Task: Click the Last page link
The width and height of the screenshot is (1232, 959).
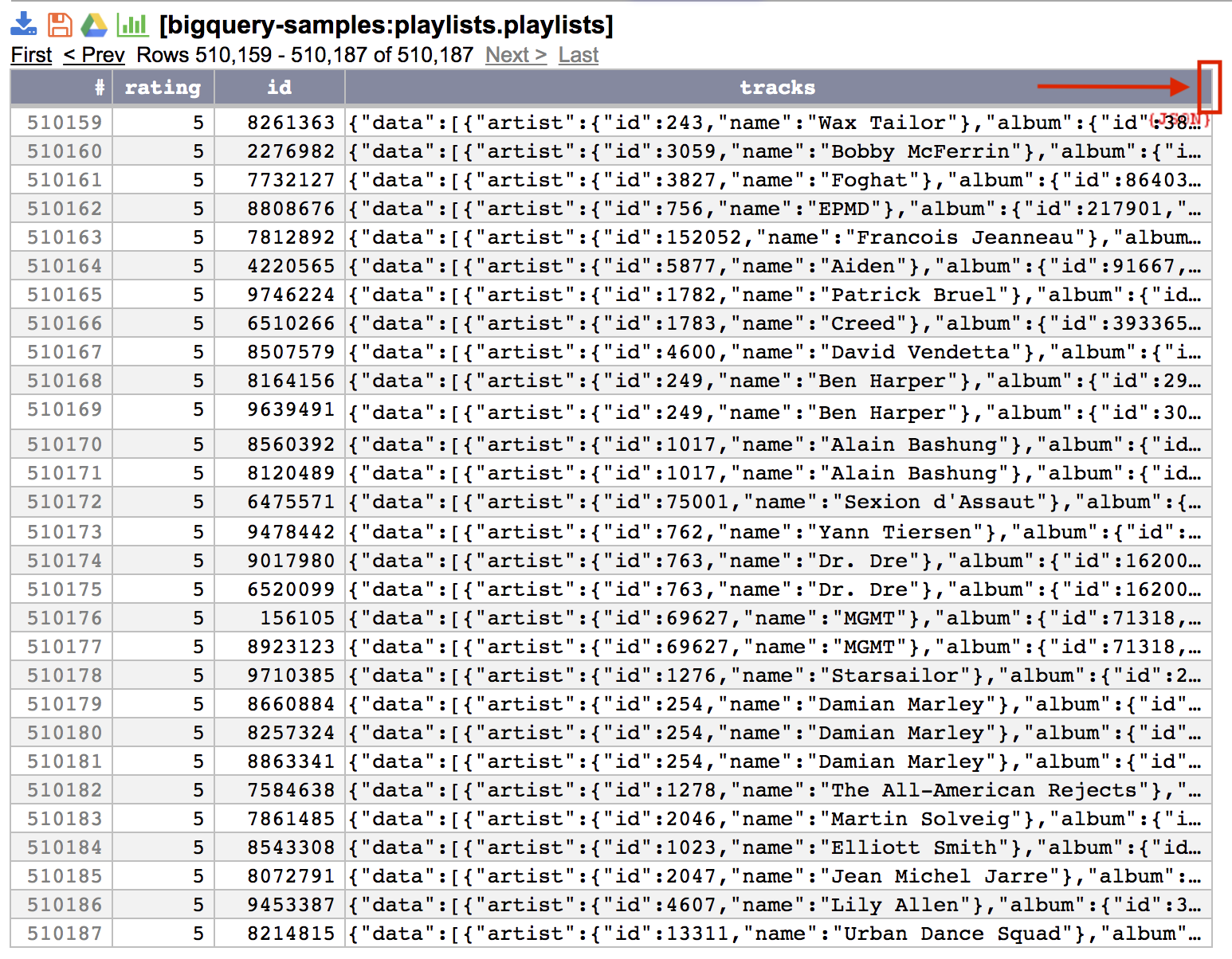Action: tap(578, 55)
